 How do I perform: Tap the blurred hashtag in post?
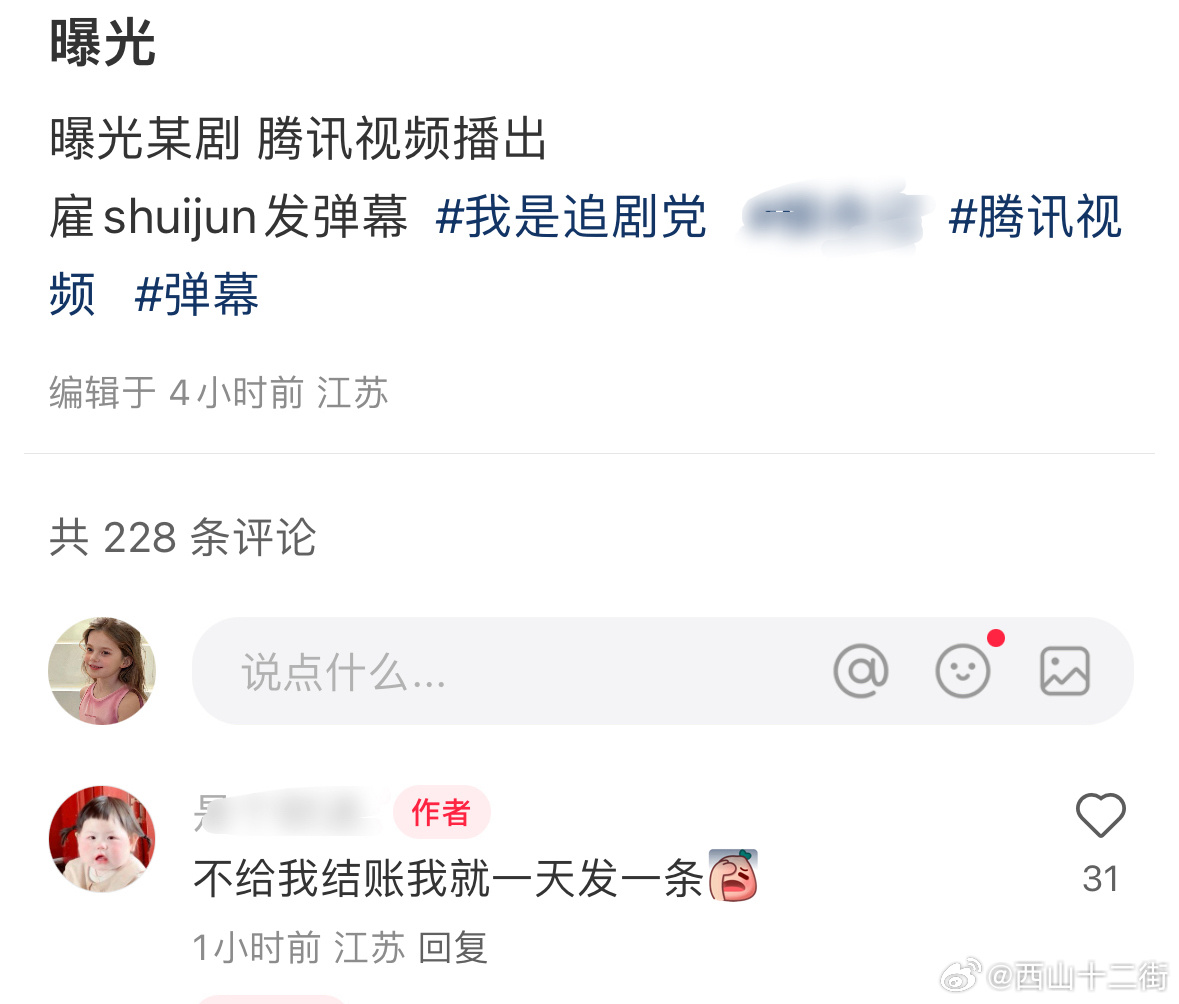[x=833, y=216]
